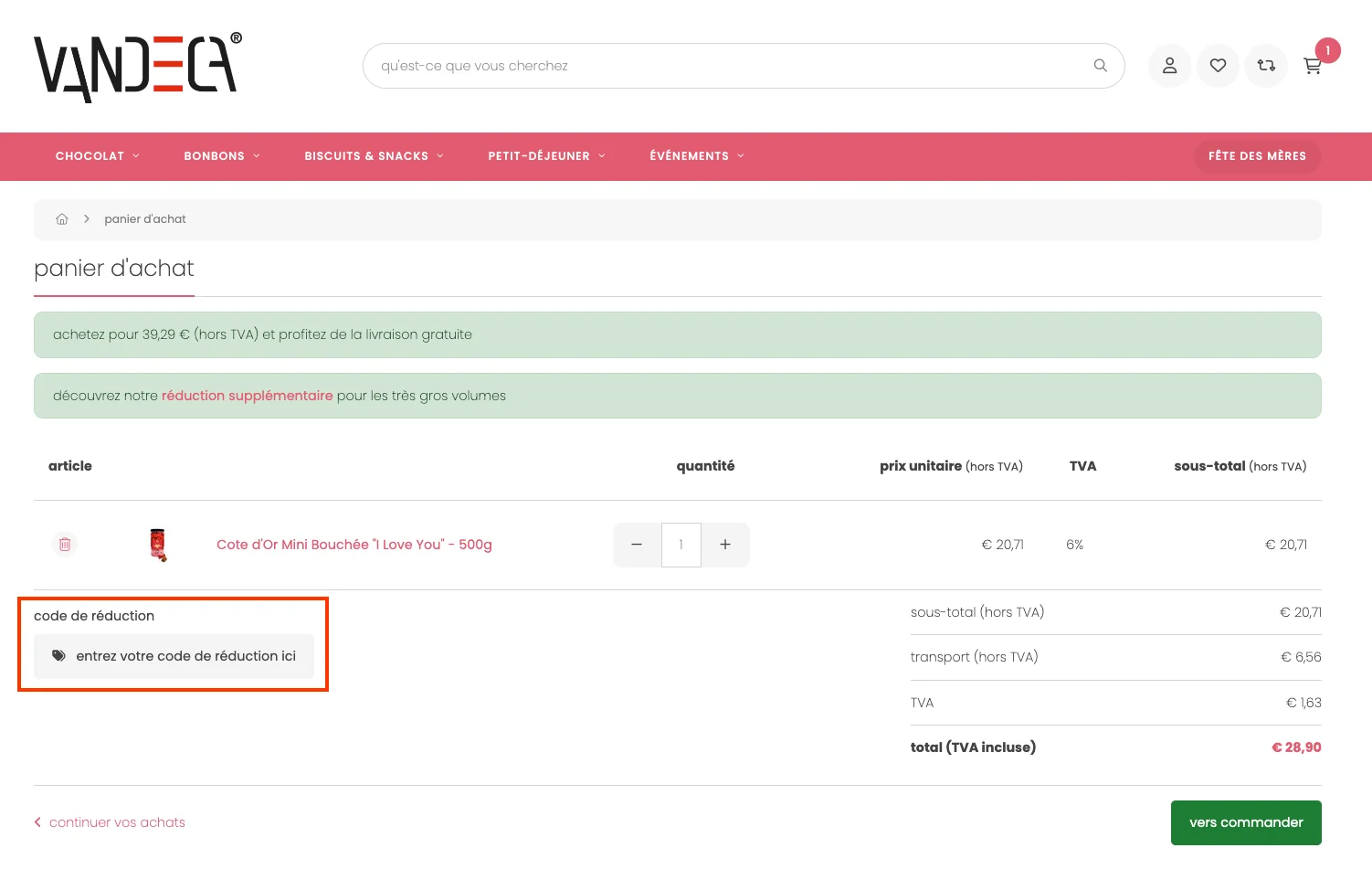The height and width of the screenshot is (869, 1372).
Task: Click the "panier d'achat" page heading
Action: (x=114, y=268)
